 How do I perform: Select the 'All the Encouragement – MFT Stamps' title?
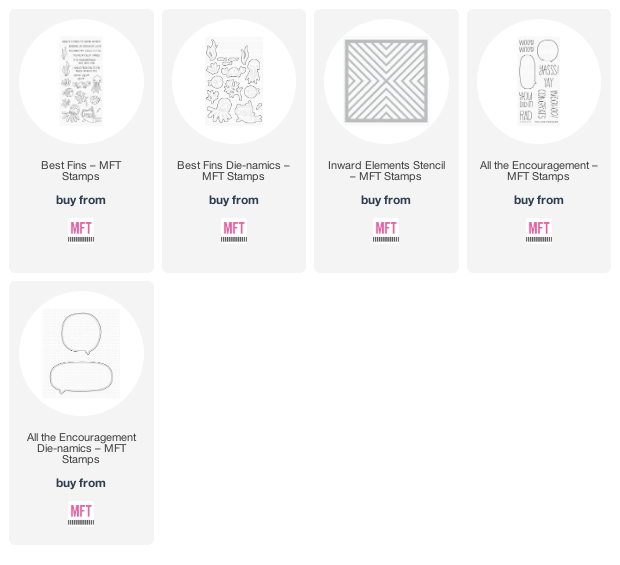(x=539, y=171)
